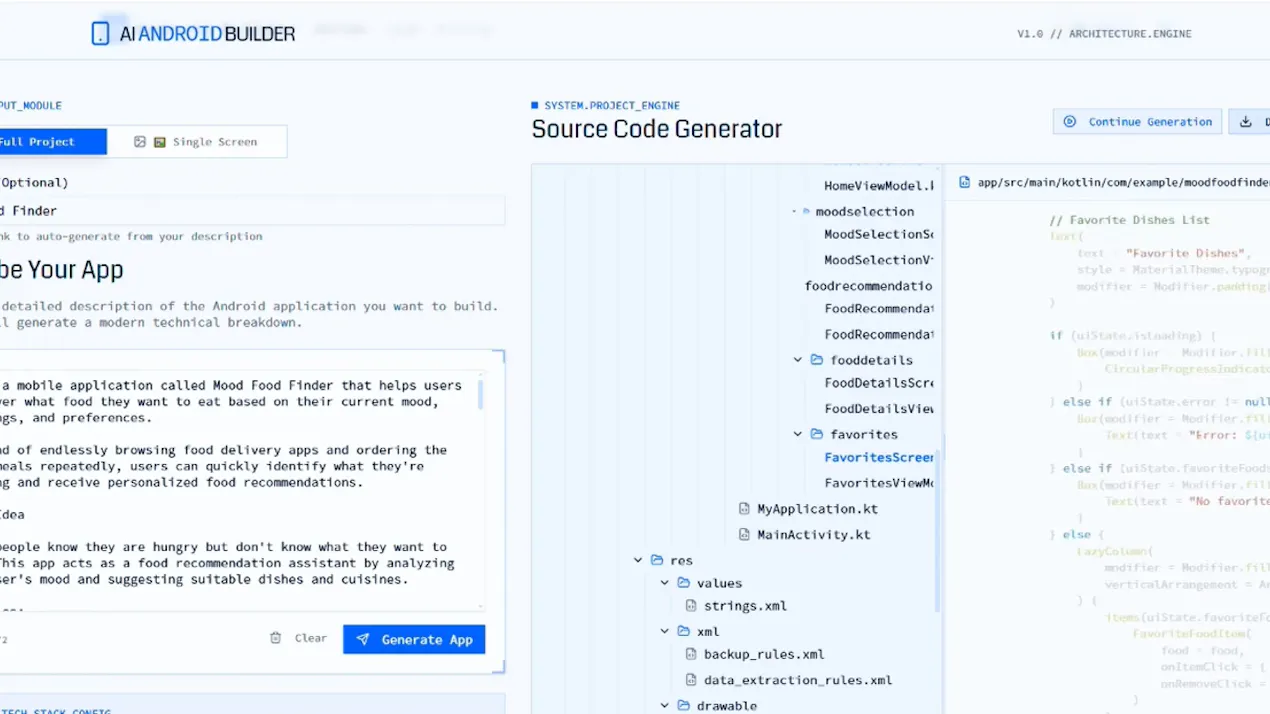1270x714 pixels.
Task: Collapse the values folder chevron
Action: click(x=665, y=583)
